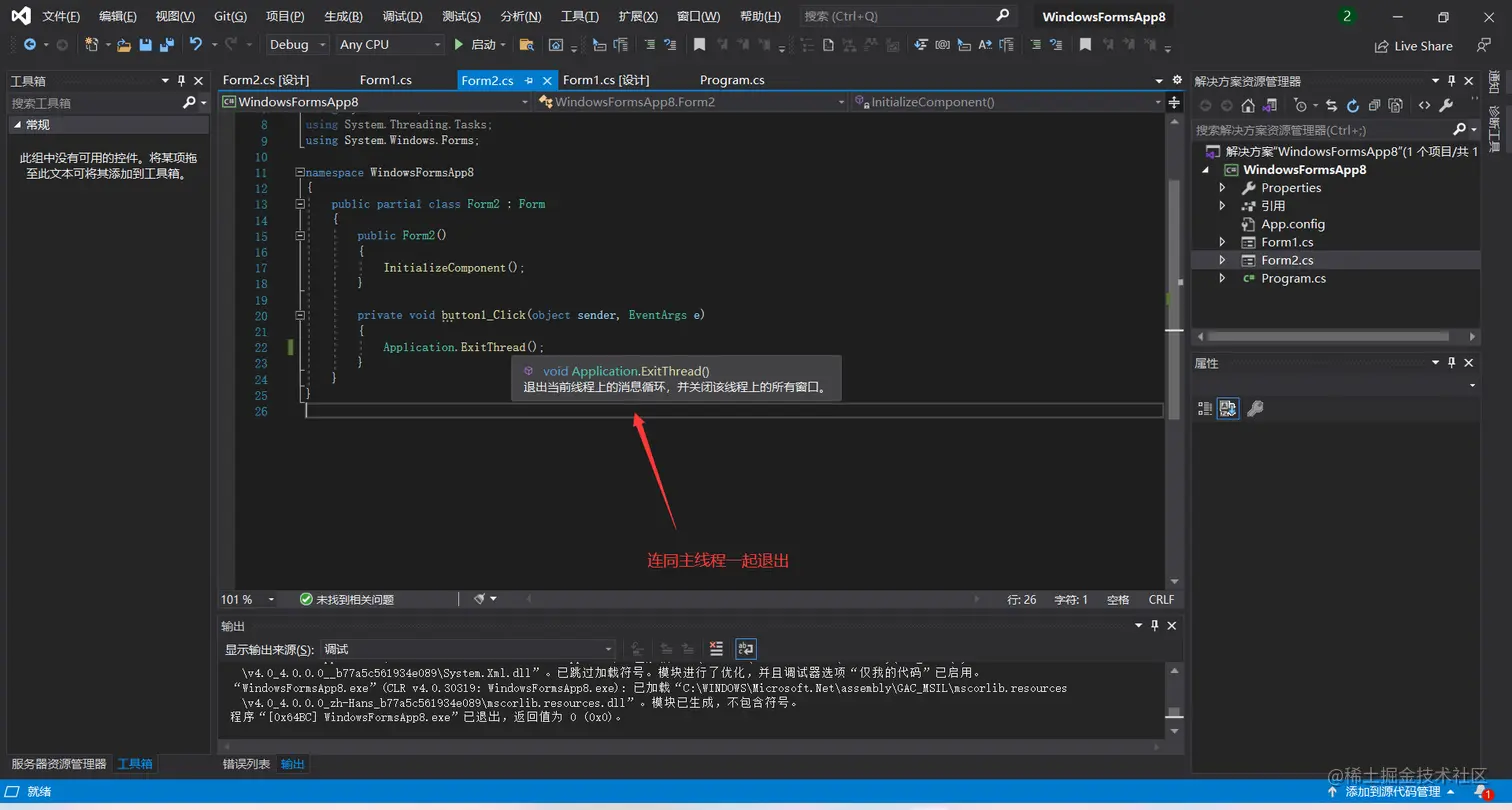The width and height of the screenshot is (1512, 810).
Task: Click the View Code icon in Solution Explorer
Action: click(x=1424, y=105)
